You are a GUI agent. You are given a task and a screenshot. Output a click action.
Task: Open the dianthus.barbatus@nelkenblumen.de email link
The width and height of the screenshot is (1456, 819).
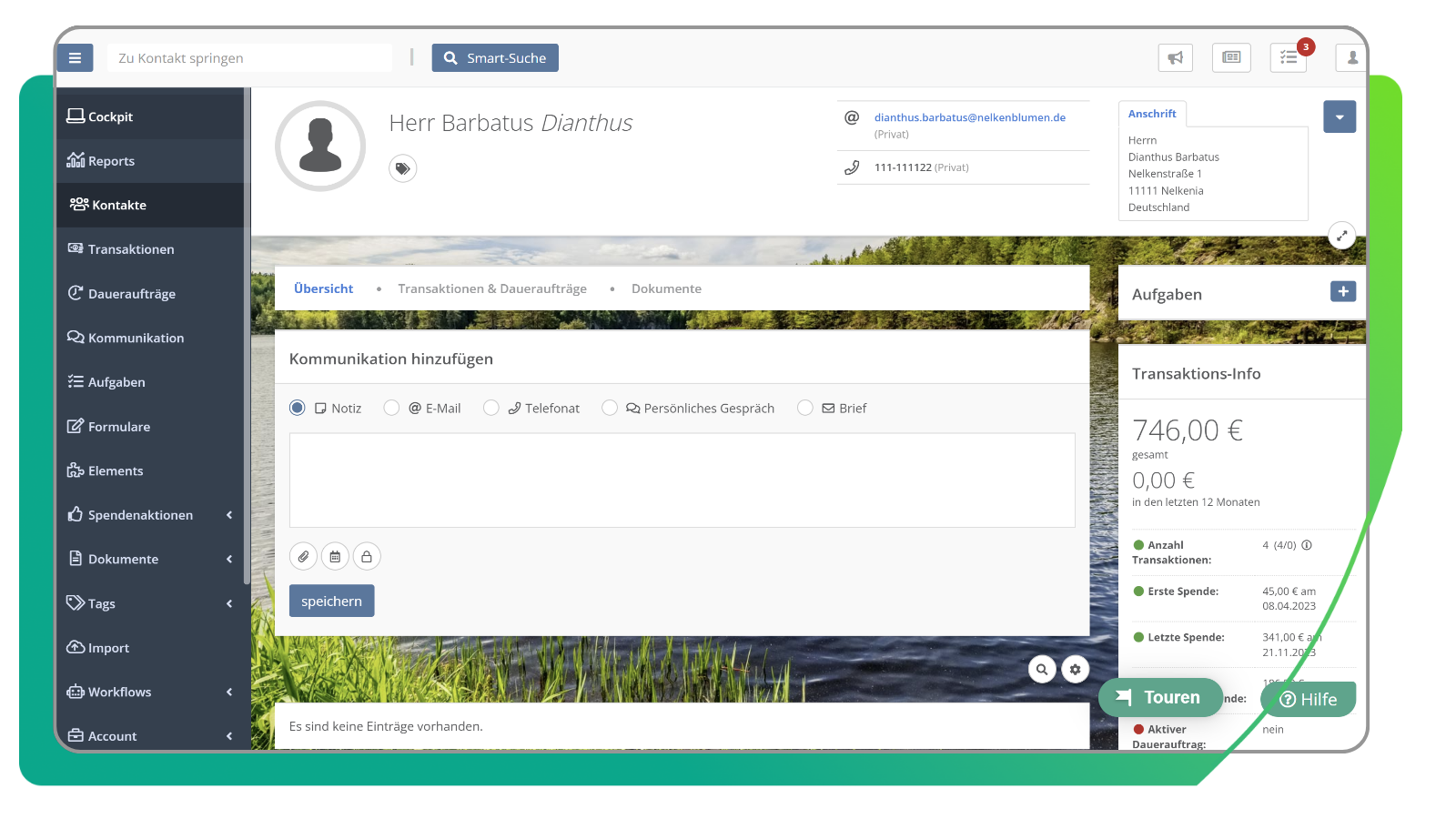click(969, 116)
